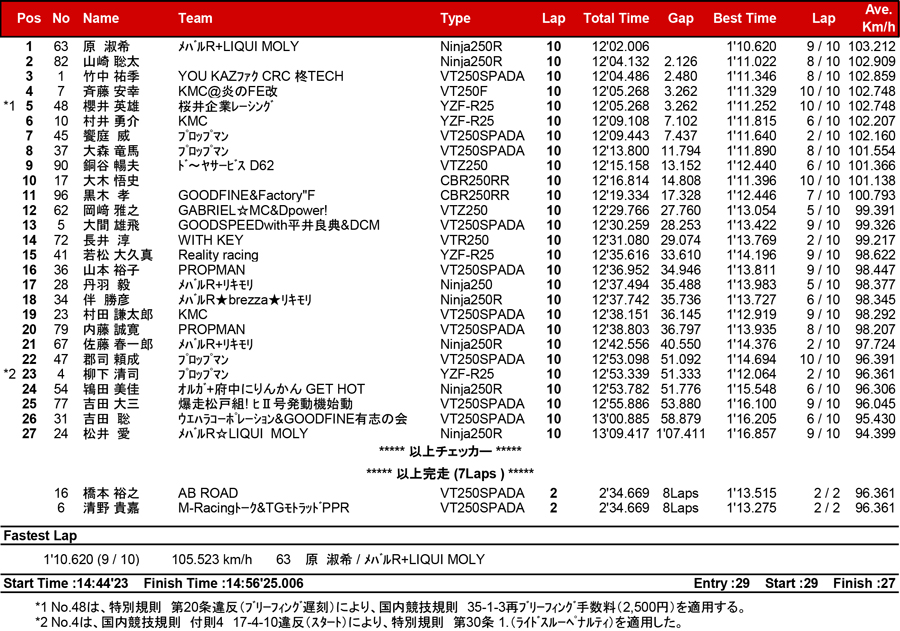
Task: Select the 'Ave. Km/h' column header
Action: point(878,18)
